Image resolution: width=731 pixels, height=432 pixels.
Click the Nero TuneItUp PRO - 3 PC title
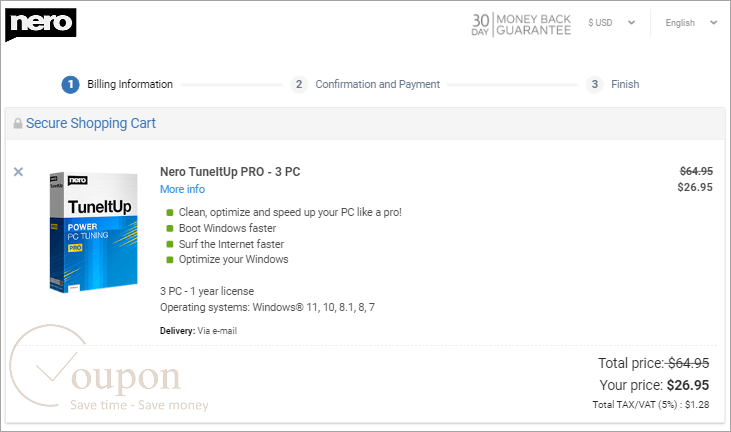(230, 172)
